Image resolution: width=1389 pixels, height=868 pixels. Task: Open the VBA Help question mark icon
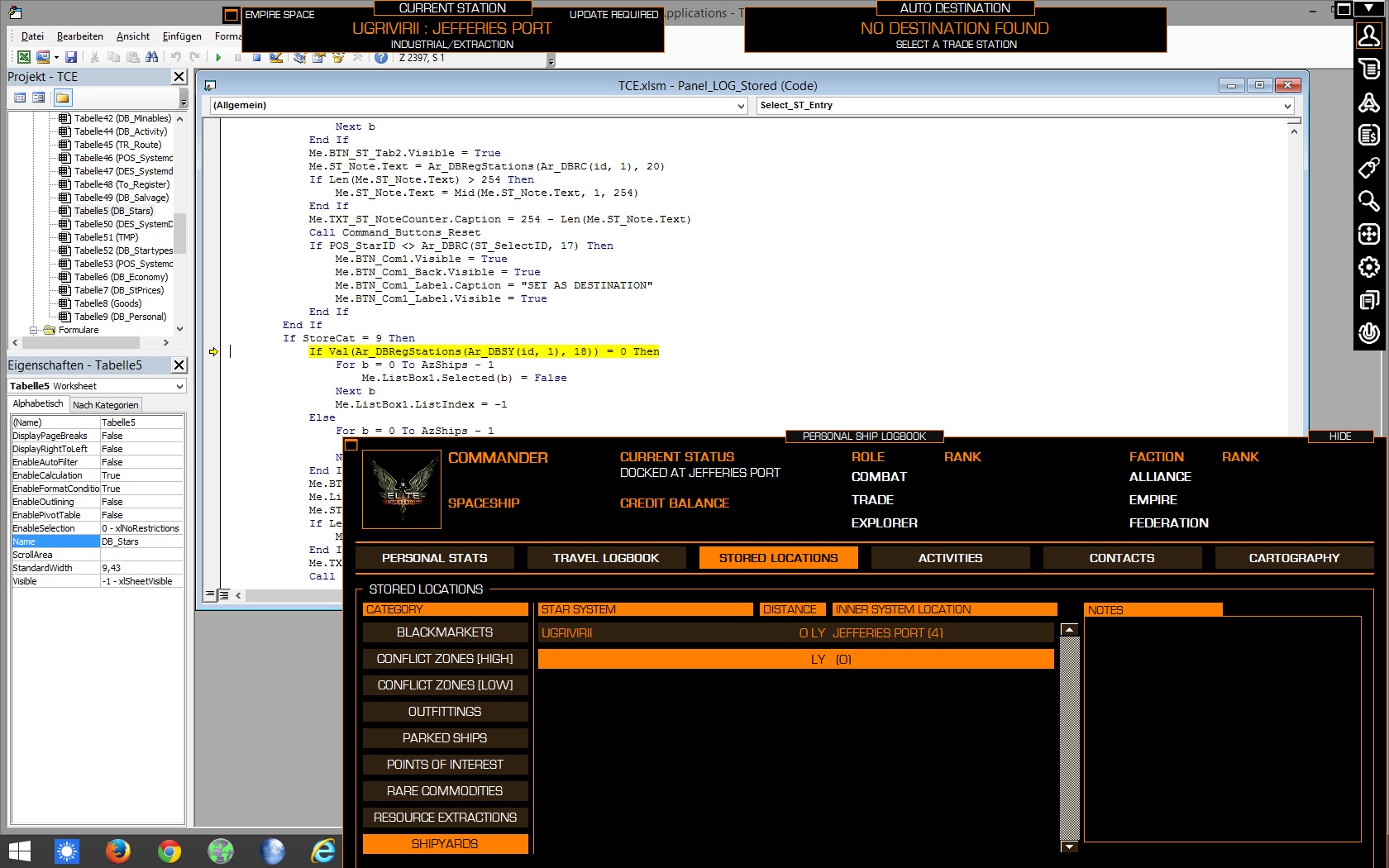click(380, 57)
